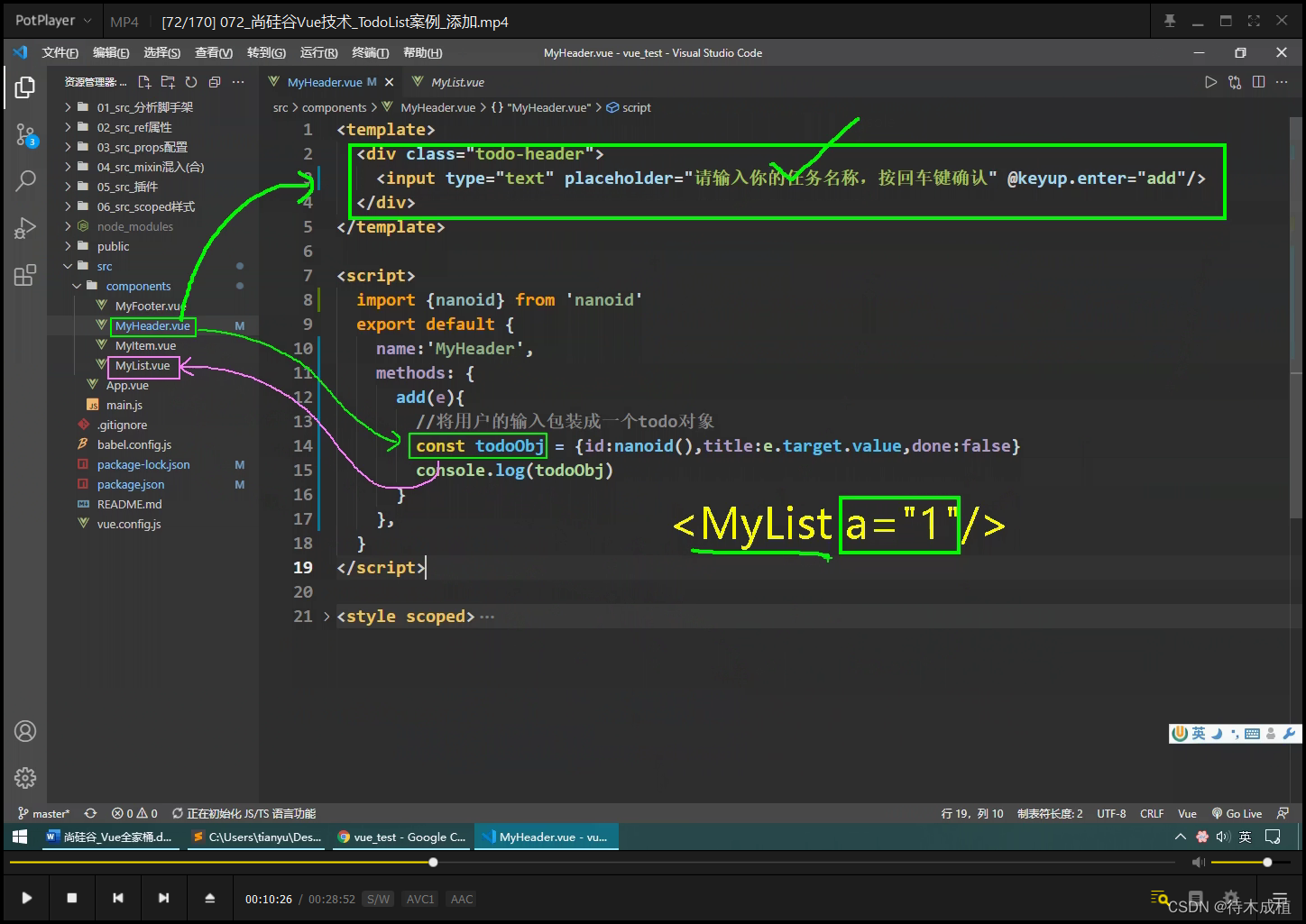Viewport: 1306px width, 924px height.
Task: Click the Synchronize Changes icon in status bar
Action: [90, 813]
